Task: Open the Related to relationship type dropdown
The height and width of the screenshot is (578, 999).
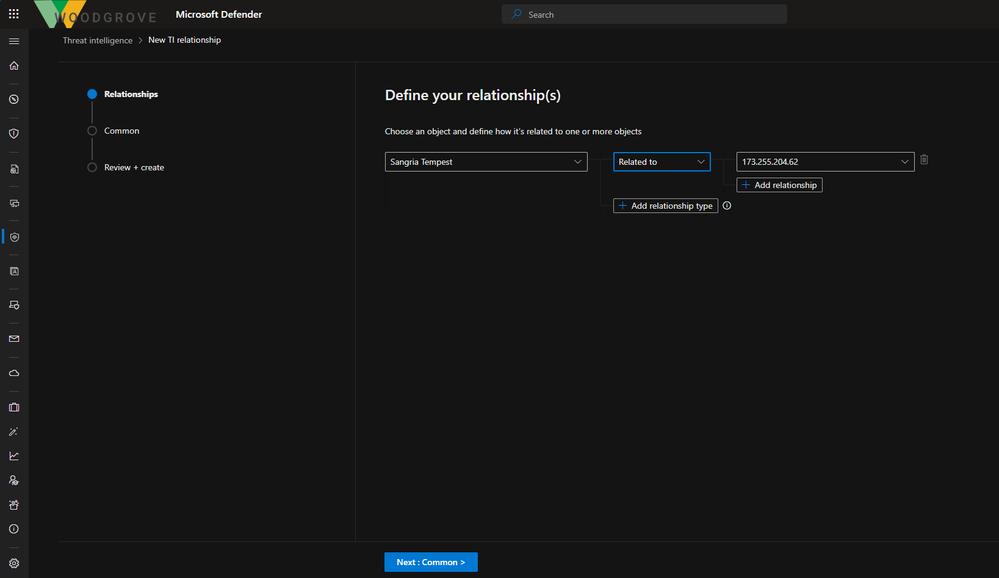Action: tap(661, 162)
